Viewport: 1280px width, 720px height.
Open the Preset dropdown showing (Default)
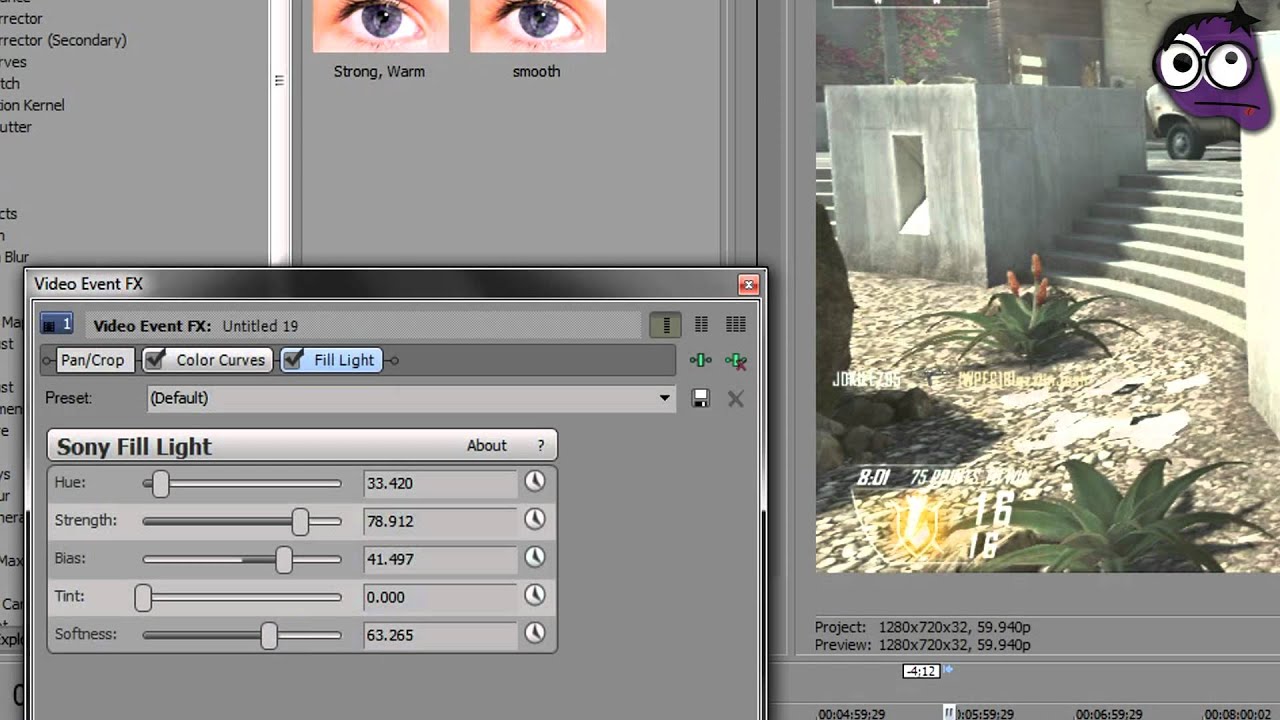coord(411,398)
